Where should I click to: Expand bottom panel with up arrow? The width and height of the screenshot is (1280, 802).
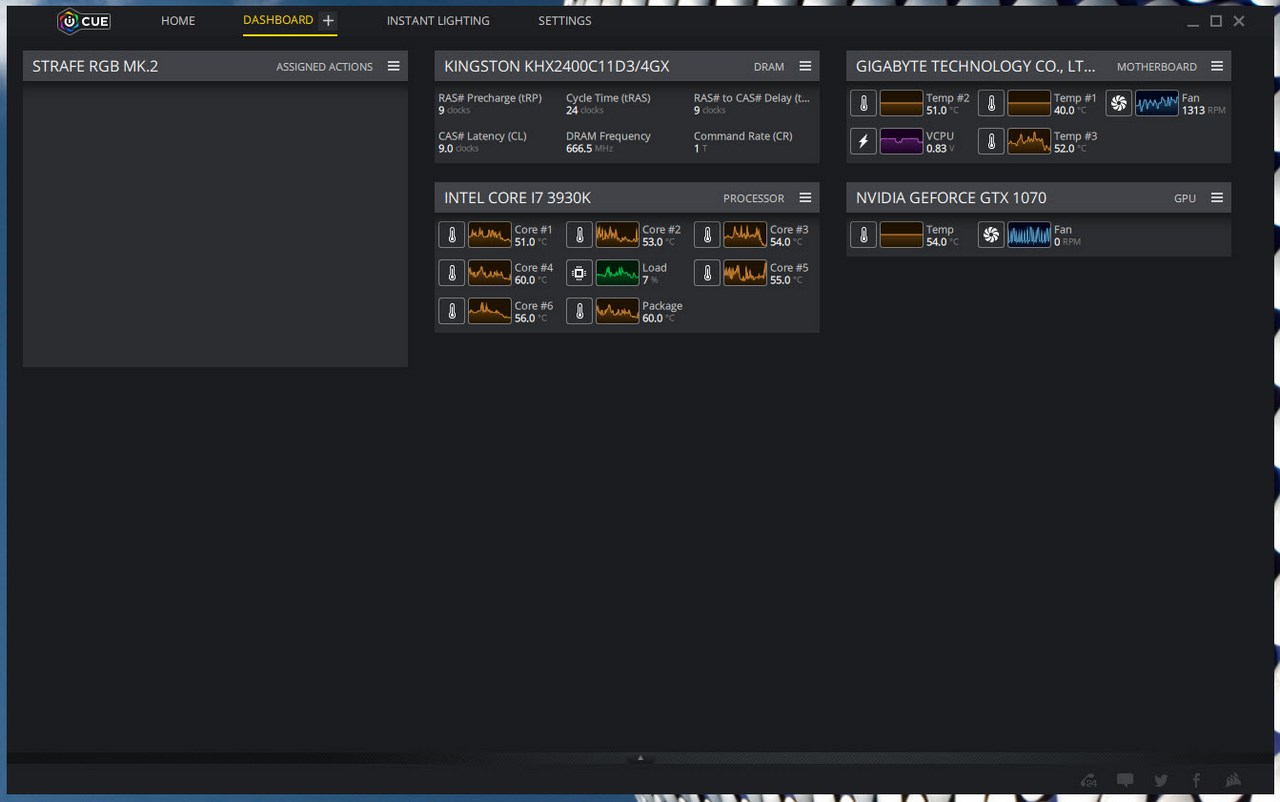[x=640, y=759]
